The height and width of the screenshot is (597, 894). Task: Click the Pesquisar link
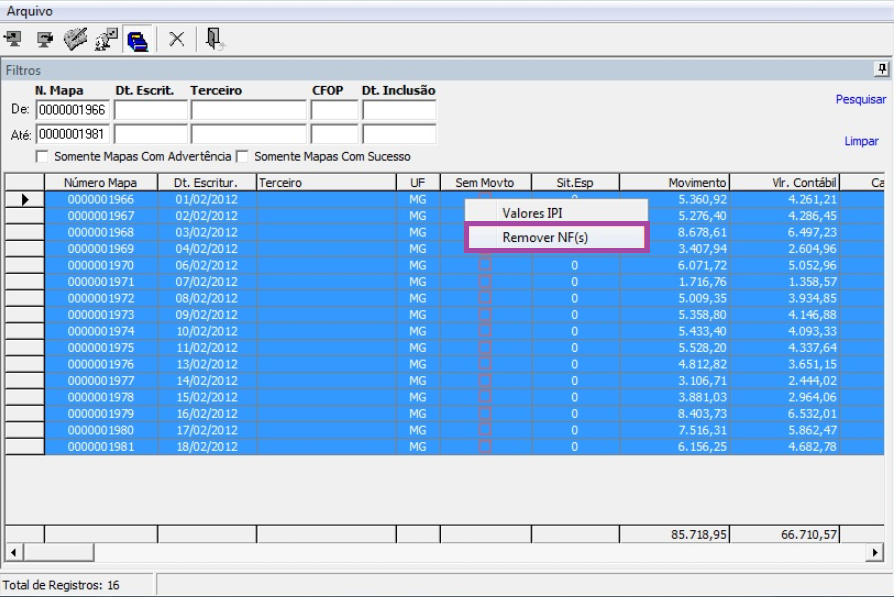(x=860, y=100)
